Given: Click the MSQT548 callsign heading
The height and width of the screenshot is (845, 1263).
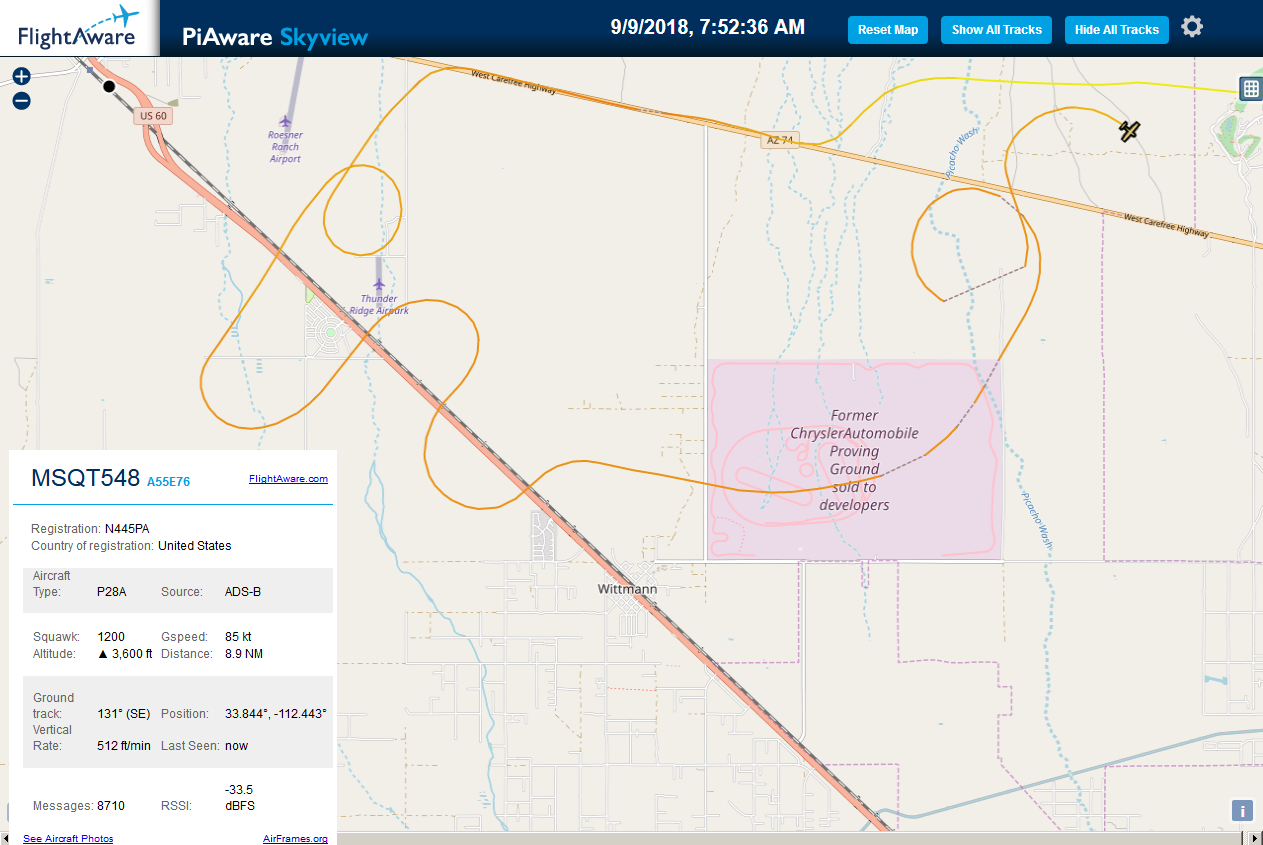Looking at the screenshot, I should pyautogui.click(x=85, y=477).
